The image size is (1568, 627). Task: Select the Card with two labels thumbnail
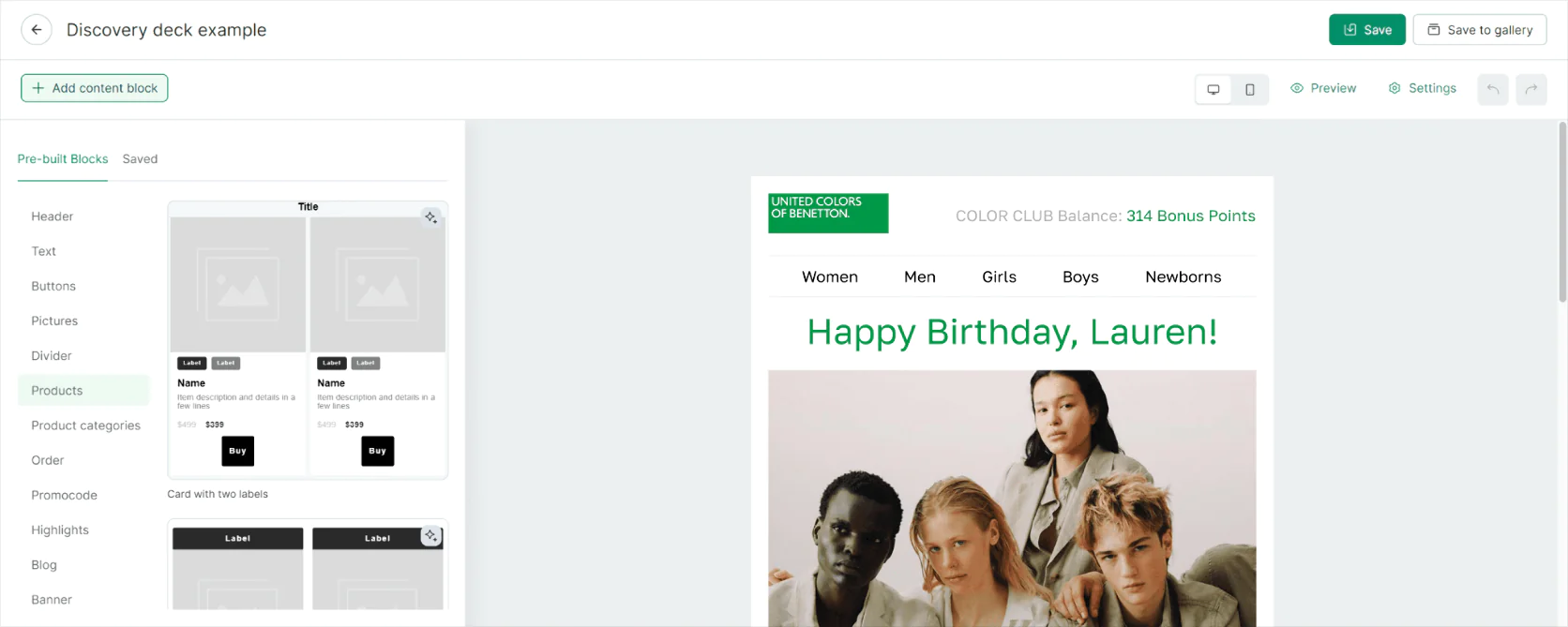(308, 339)
